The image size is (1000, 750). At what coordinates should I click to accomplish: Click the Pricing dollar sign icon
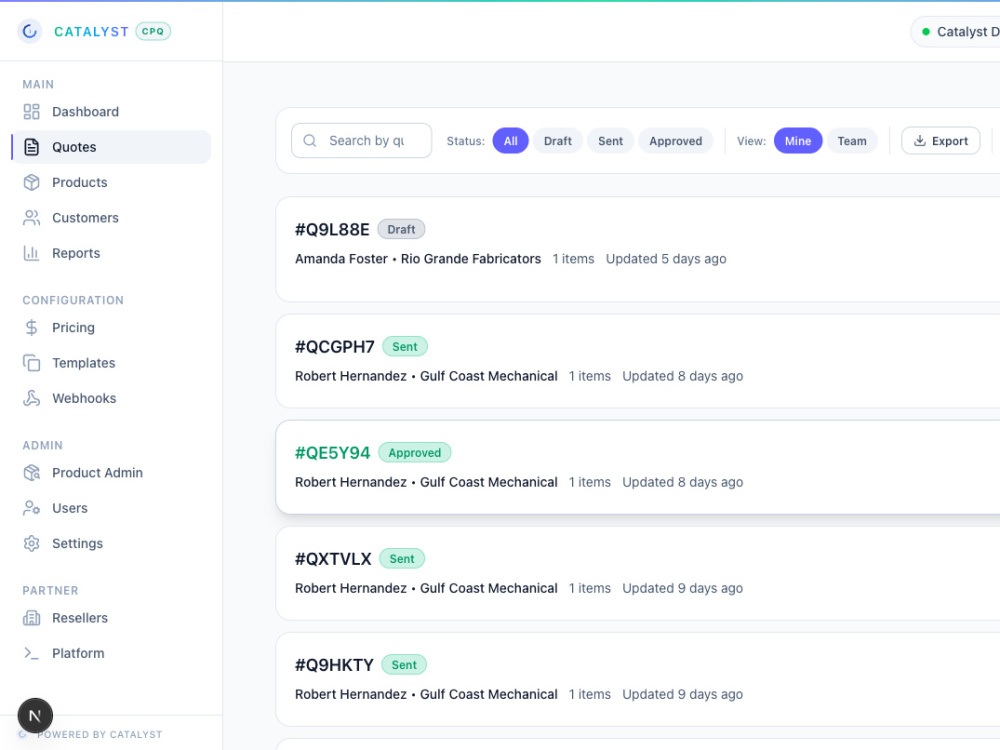coord(31,328)
